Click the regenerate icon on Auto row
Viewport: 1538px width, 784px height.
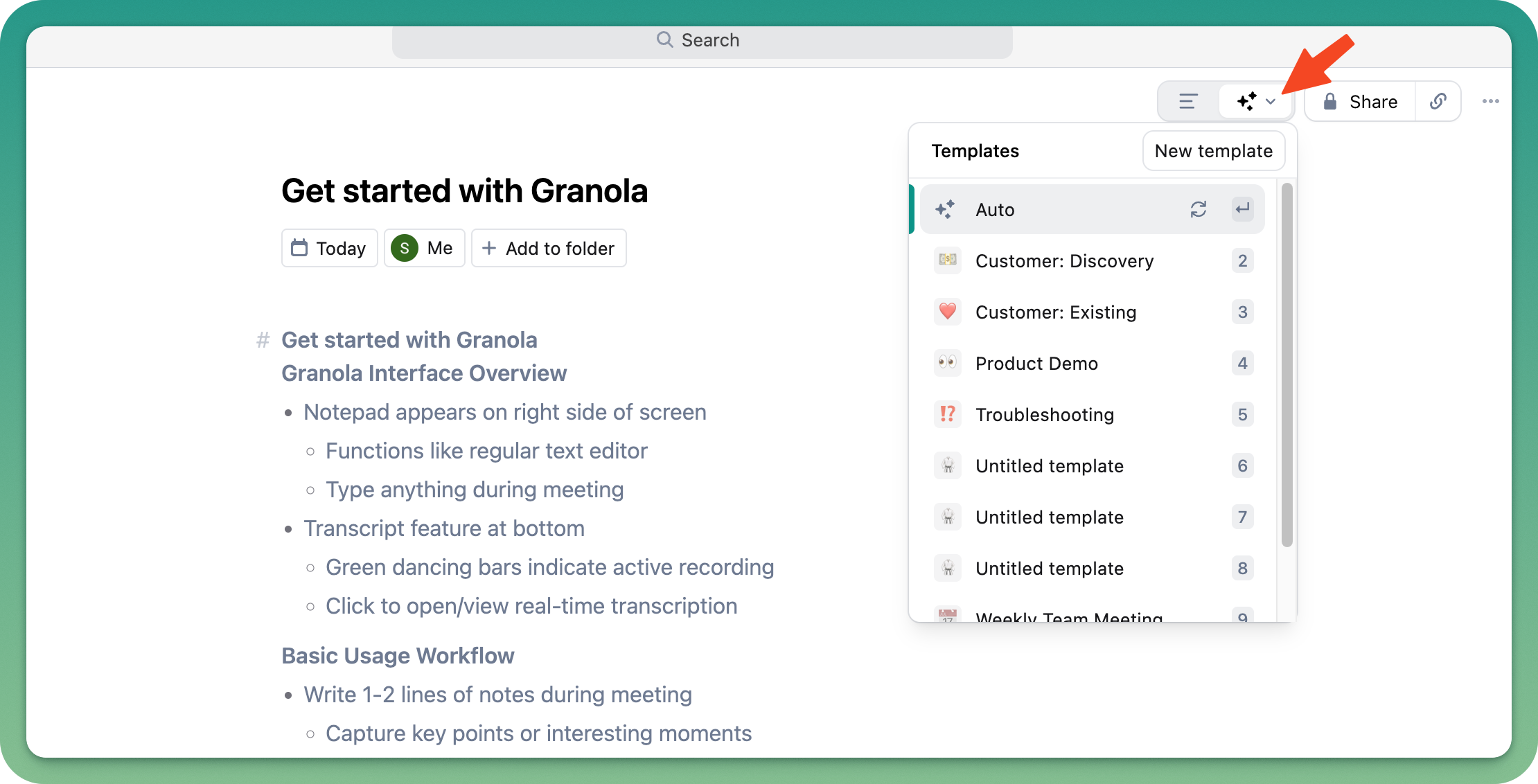click(1198, 209)
